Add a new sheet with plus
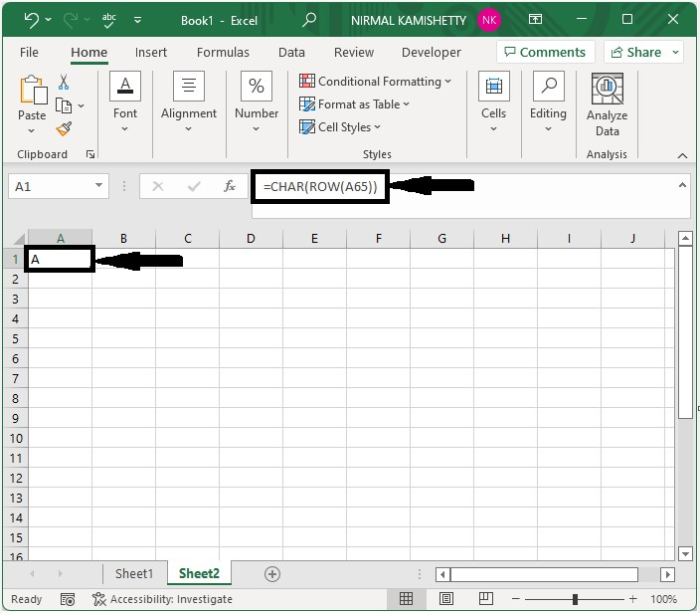 pyautogui.click(x=272, y=574)
